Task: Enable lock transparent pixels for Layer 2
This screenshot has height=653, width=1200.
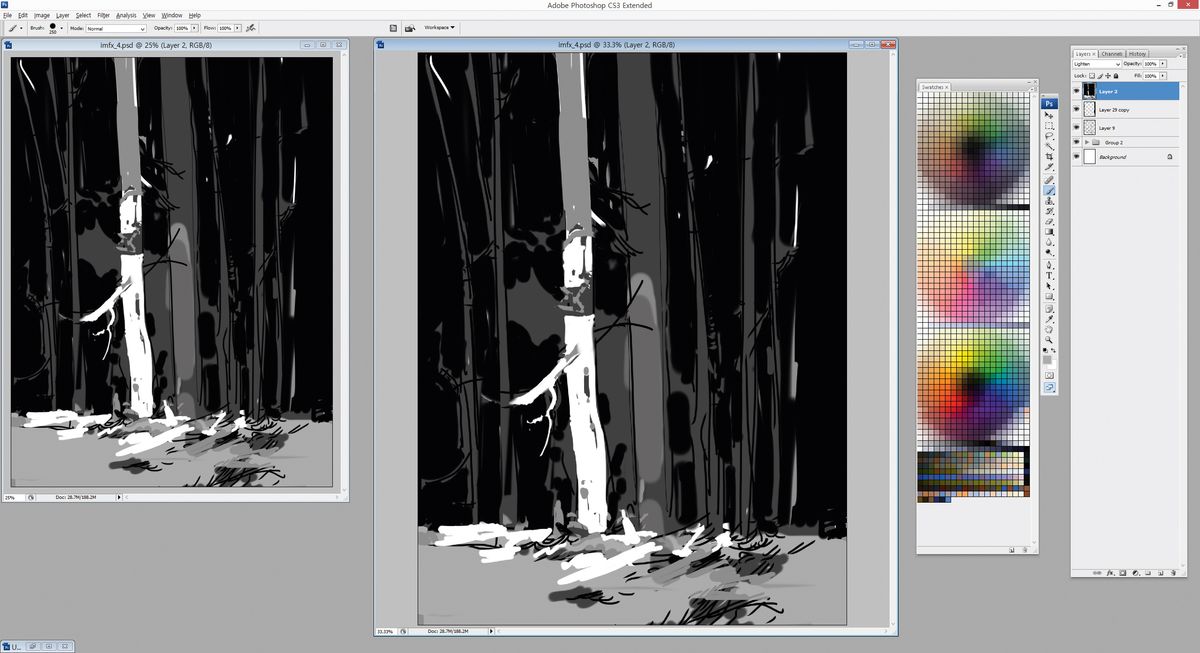Action: click(1092, 76)
